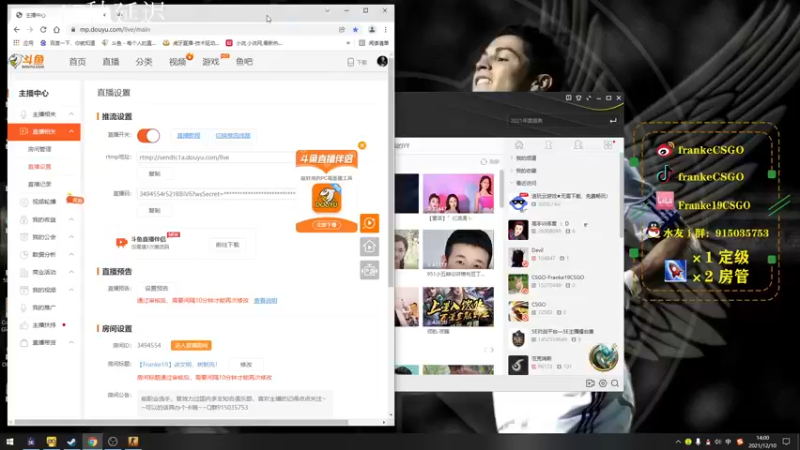
Task: Click the blue bookmark star in address bar
Action: (356, 30)
